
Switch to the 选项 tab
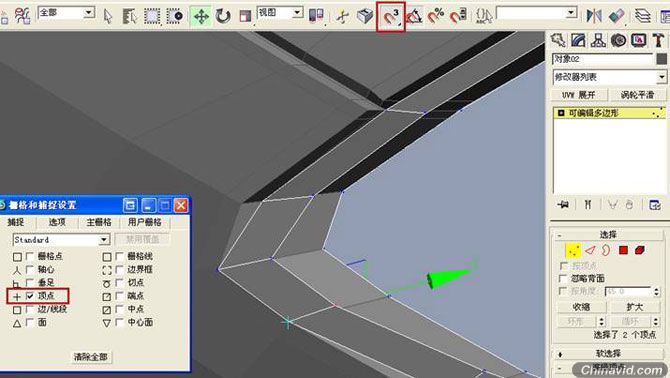click(57, 222)
